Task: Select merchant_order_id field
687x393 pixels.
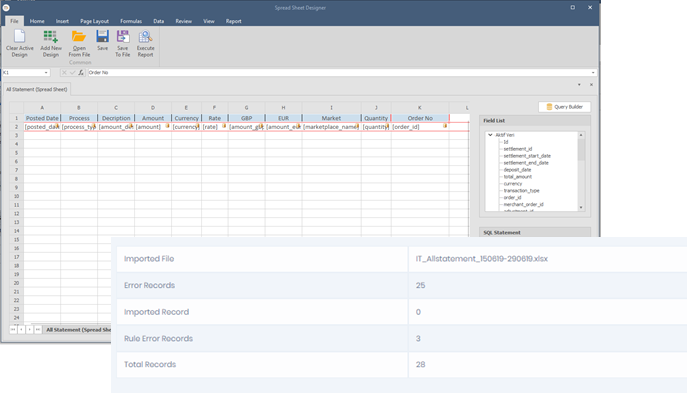Action: [523, 205]
